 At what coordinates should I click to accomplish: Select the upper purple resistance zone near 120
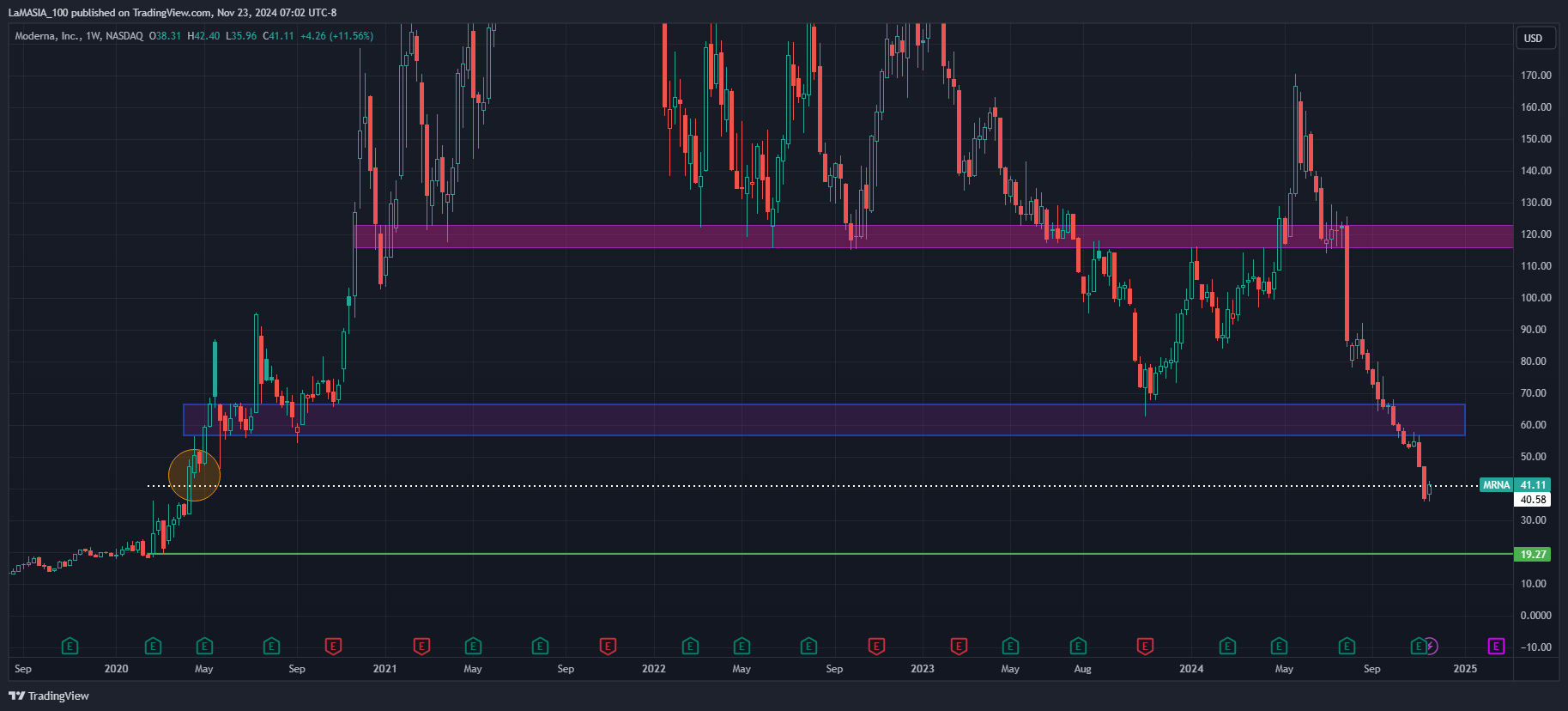click(x=934, y=236)
